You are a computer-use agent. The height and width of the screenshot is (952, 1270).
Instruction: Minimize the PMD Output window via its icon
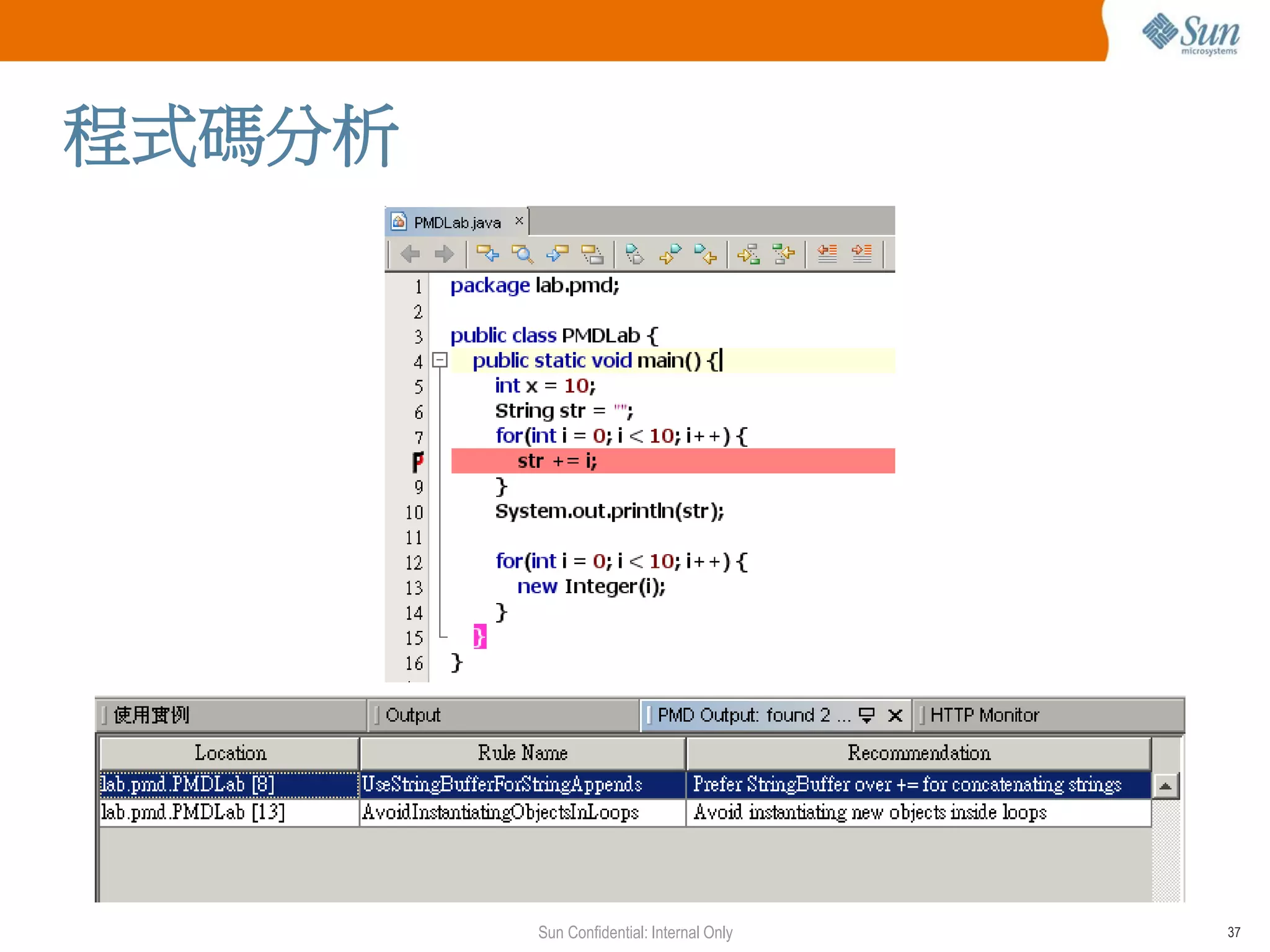tap(866, 715)
